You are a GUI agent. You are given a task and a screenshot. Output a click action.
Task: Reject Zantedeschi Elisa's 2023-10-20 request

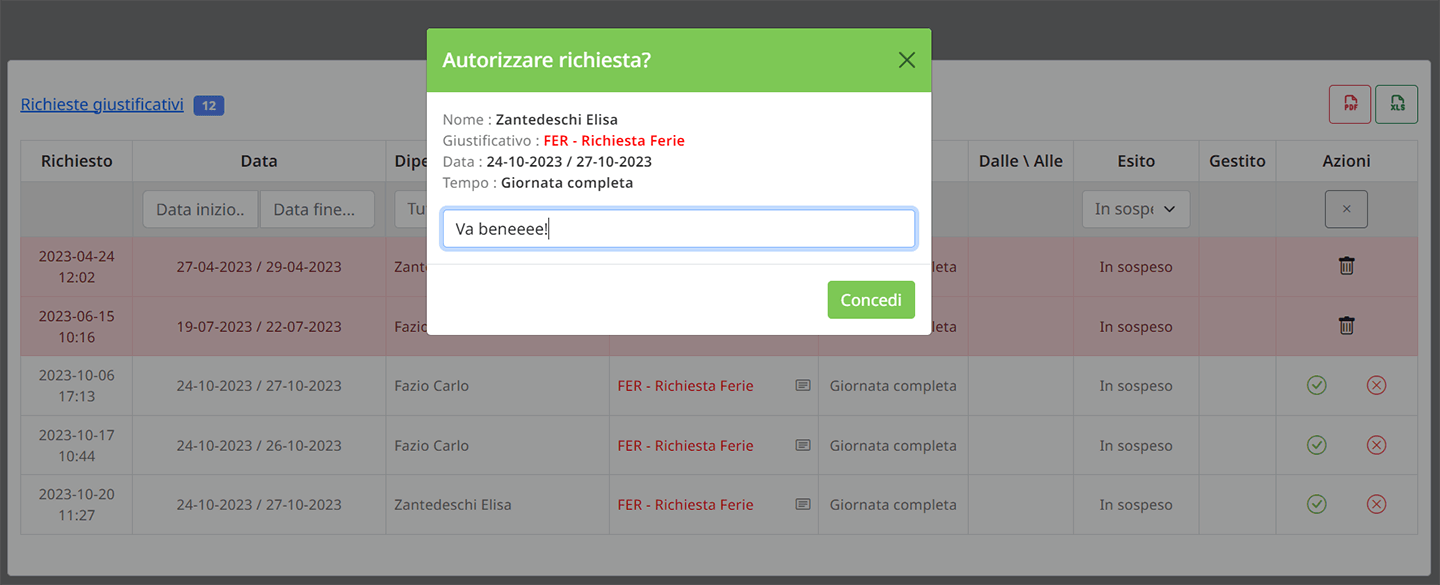coord(1376,505)
